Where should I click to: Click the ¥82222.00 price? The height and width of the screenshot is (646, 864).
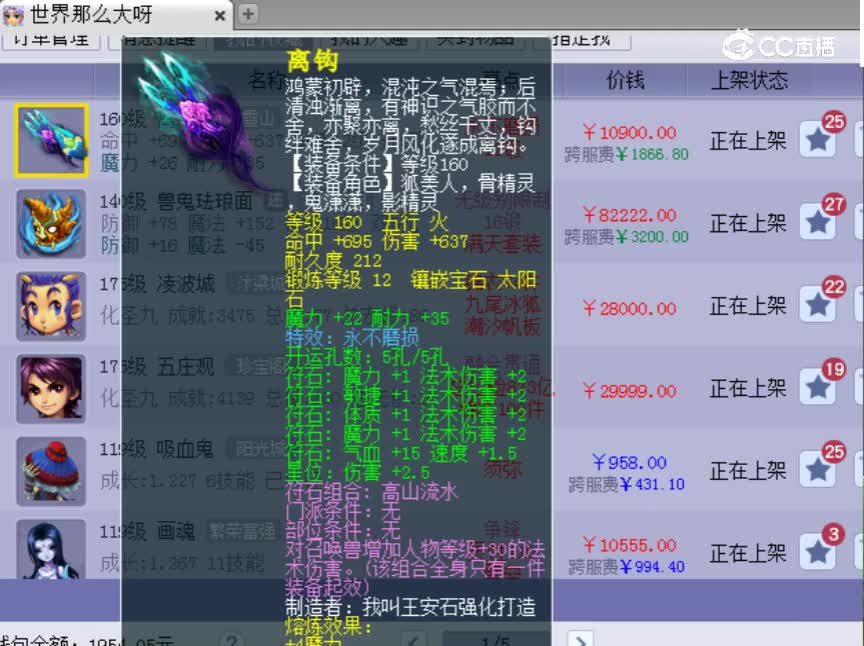629,215
